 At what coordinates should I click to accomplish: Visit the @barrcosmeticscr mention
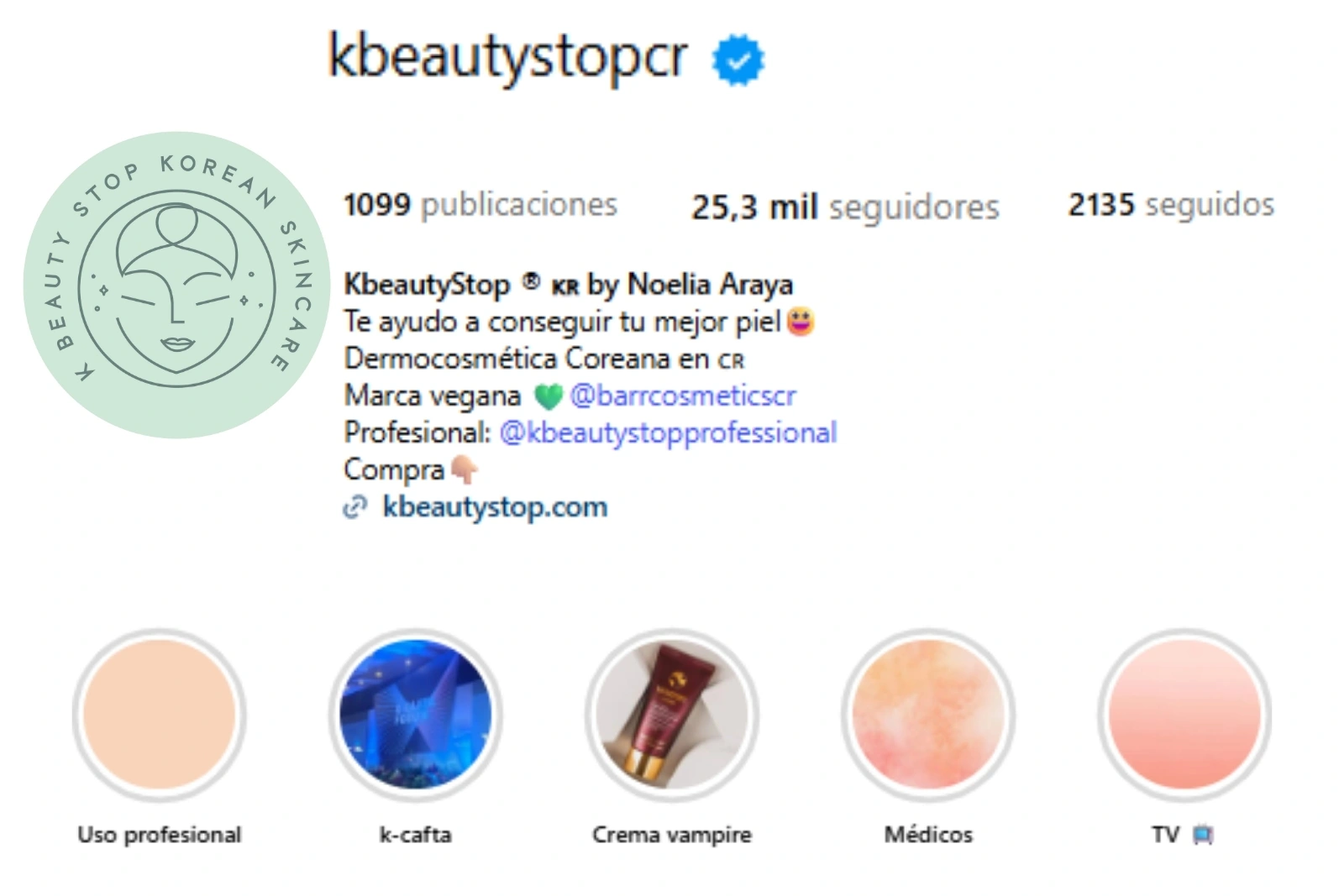point(683,396)
